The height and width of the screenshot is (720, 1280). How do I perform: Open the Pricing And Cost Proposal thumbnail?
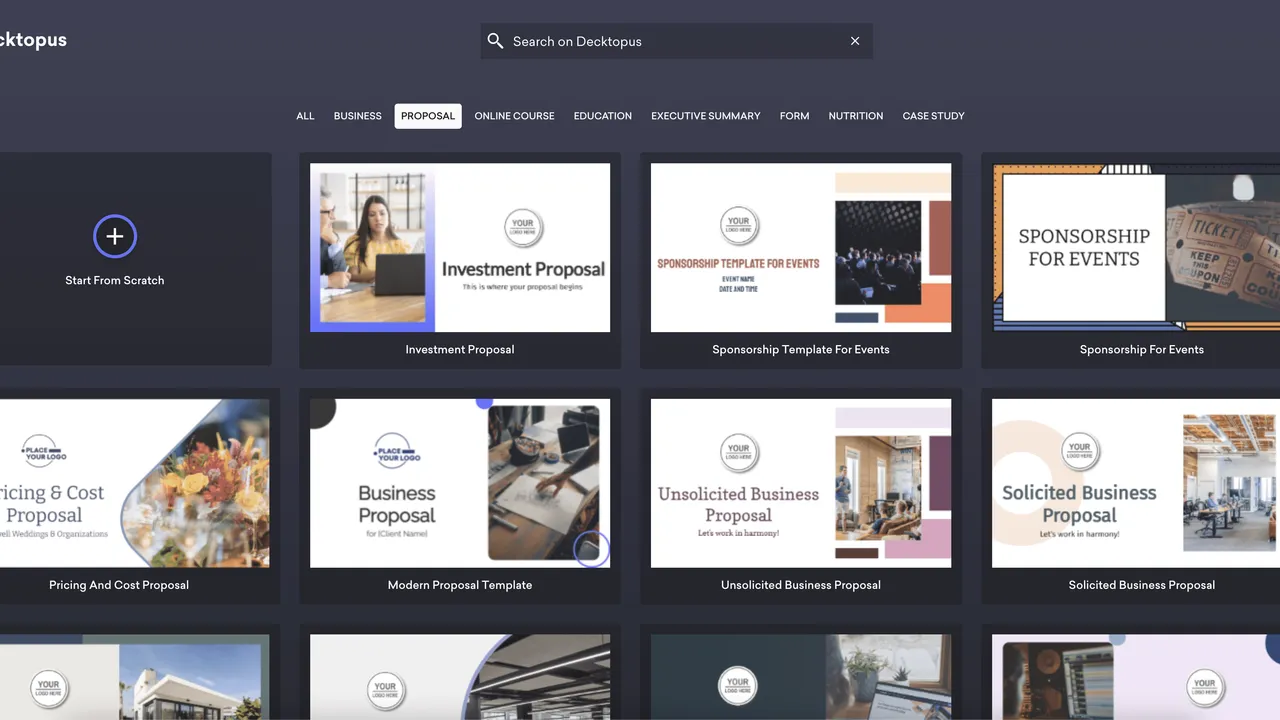pyautogui.click(x=135, y=484)
